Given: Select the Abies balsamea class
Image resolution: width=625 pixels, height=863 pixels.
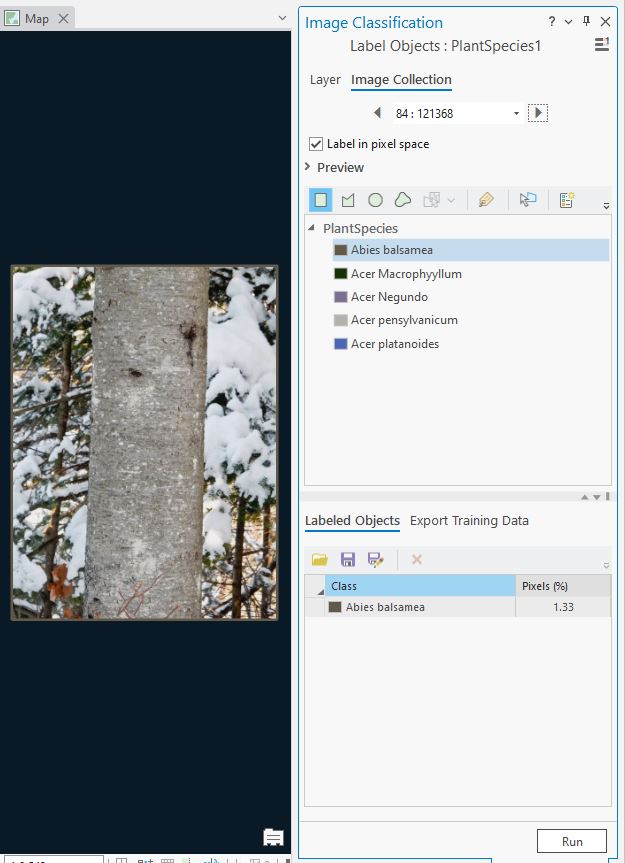Looking at the screenshot, I should 471,250.
